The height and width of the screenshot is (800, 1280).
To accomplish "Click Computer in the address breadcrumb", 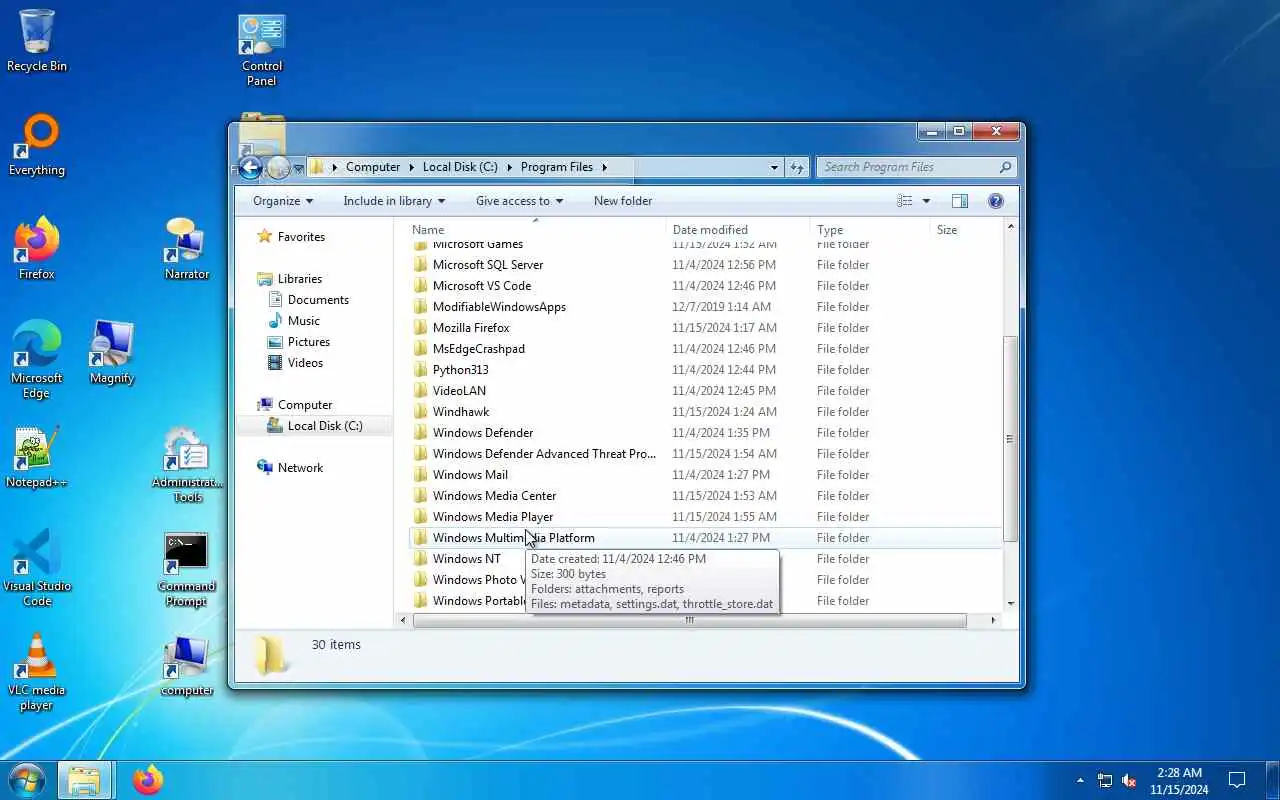I will point(373,167).
